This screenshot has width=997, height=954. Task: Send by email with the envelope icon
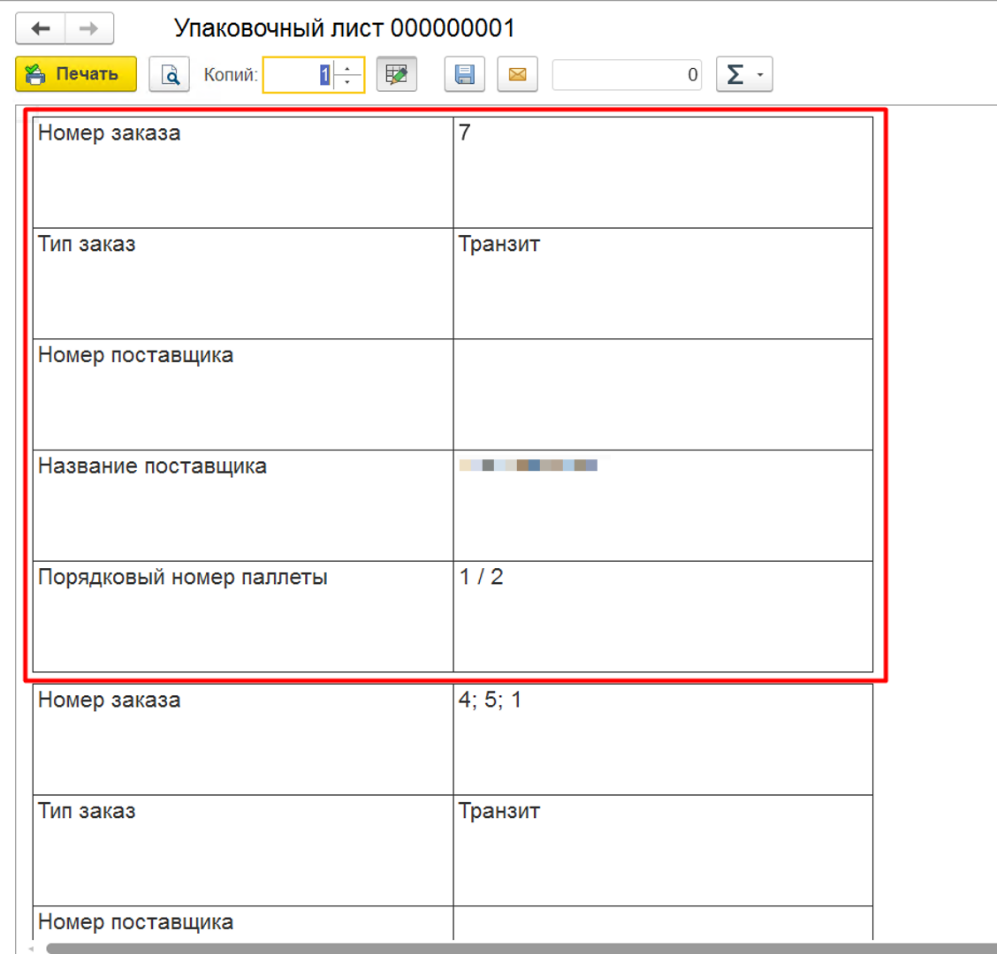[x=518, y=74]
